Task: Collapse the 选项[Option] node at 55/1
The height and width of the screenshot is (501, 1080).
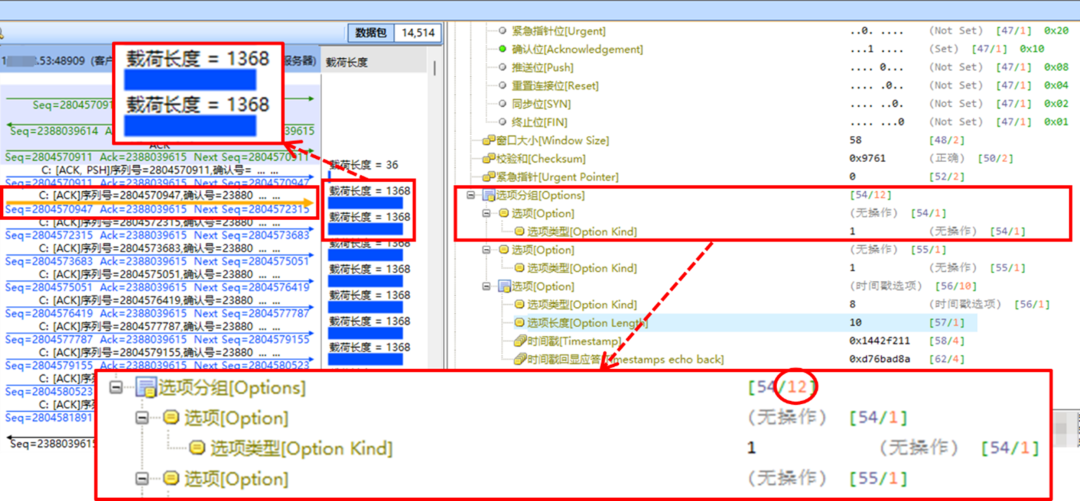Action: tap(487, 250)
